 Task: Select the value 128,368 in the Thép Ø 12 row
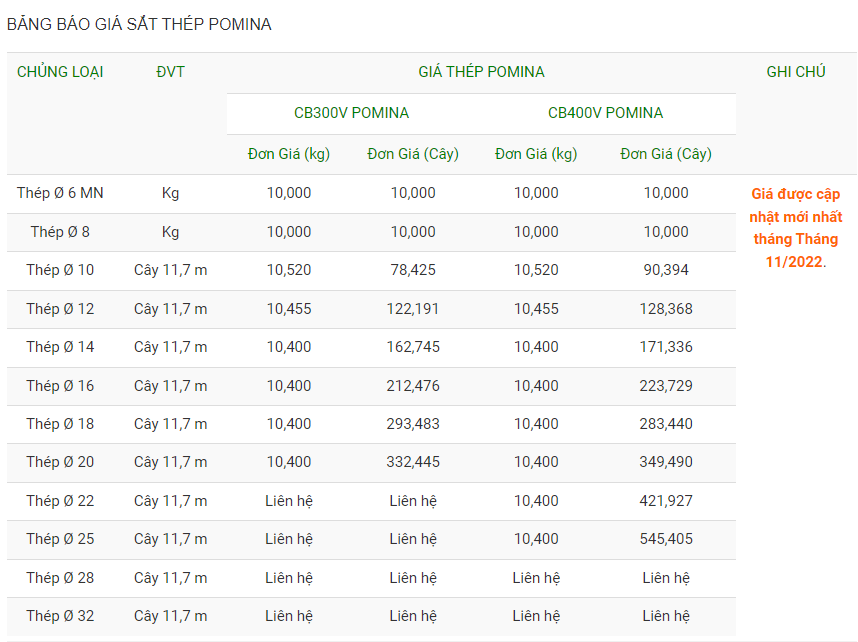tap(666, 309)
